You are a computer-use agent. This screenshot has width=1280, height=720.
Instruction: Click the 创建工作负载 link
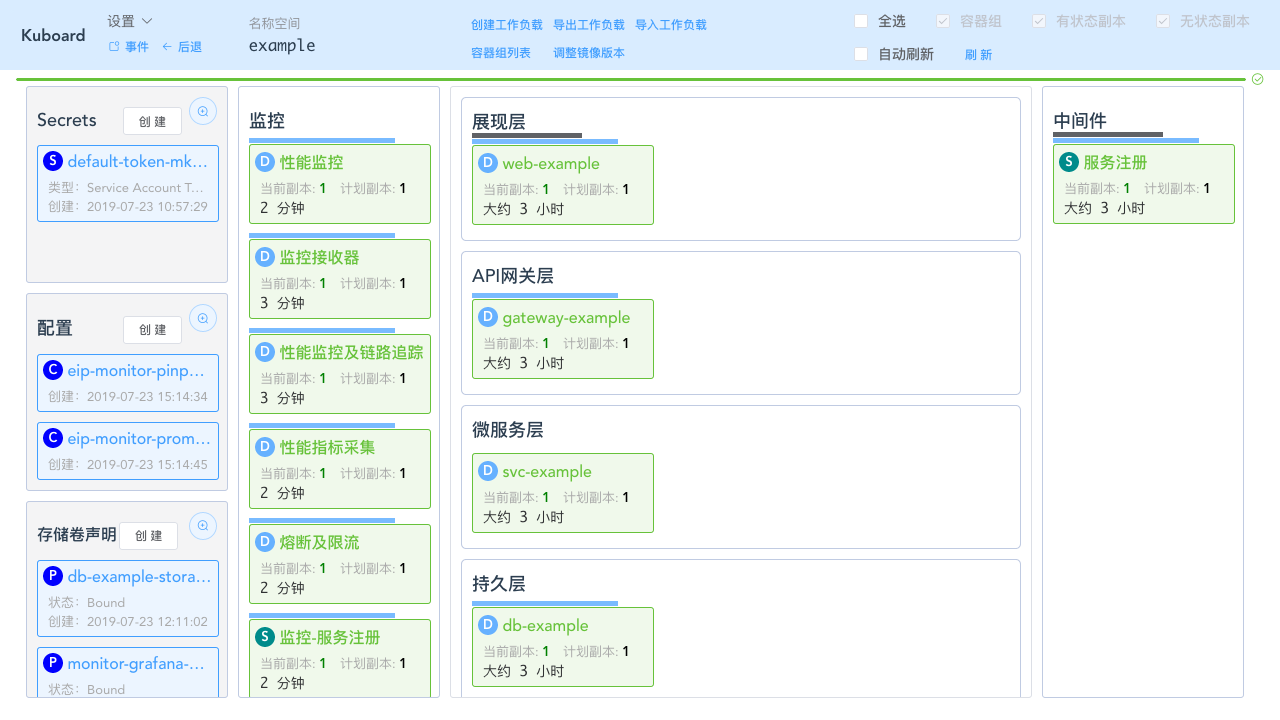pos(506,24)
